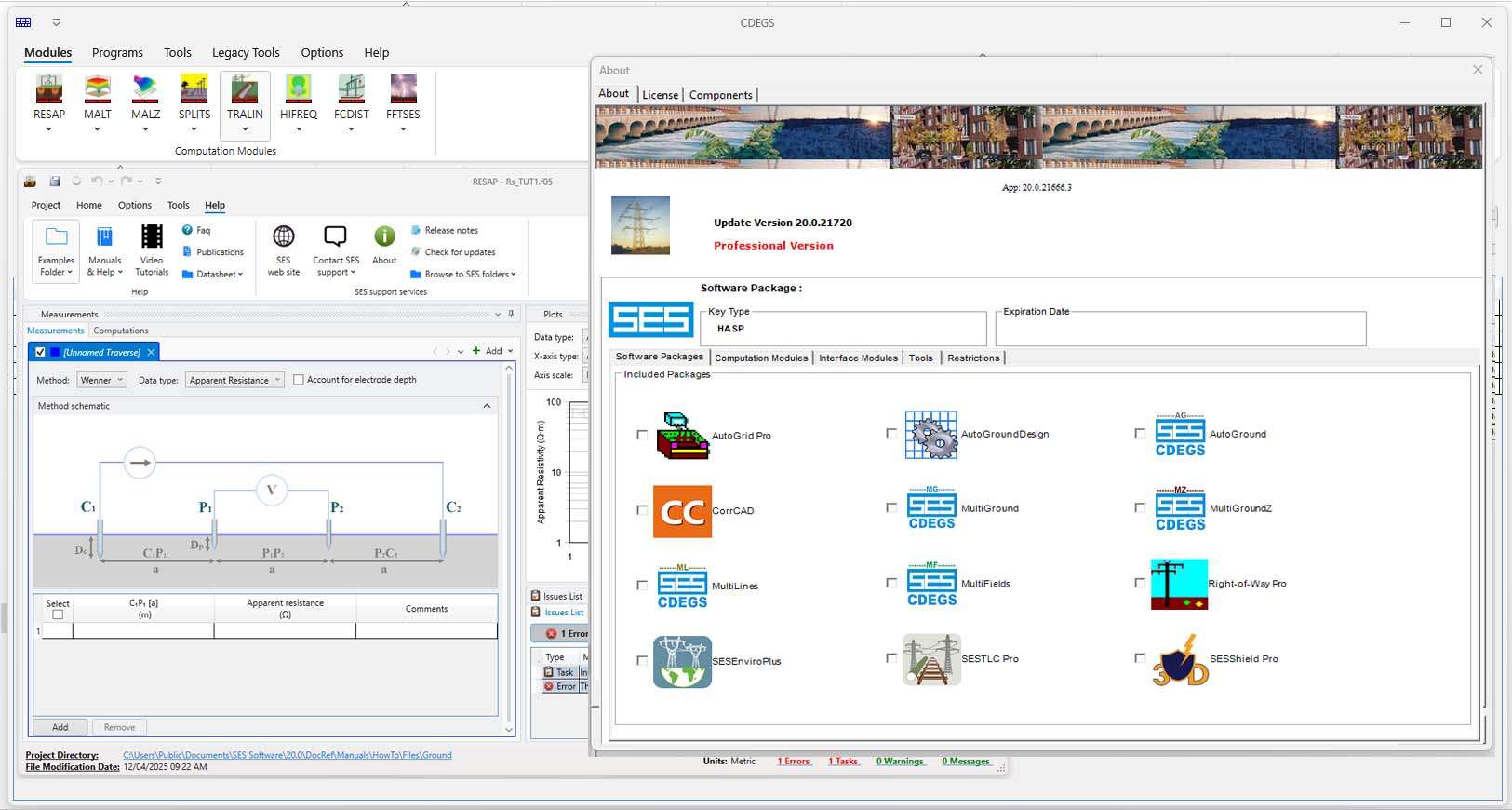Click the Remove button
Image resolution: width=1512 pixels, height=810 pixels.
119,727
